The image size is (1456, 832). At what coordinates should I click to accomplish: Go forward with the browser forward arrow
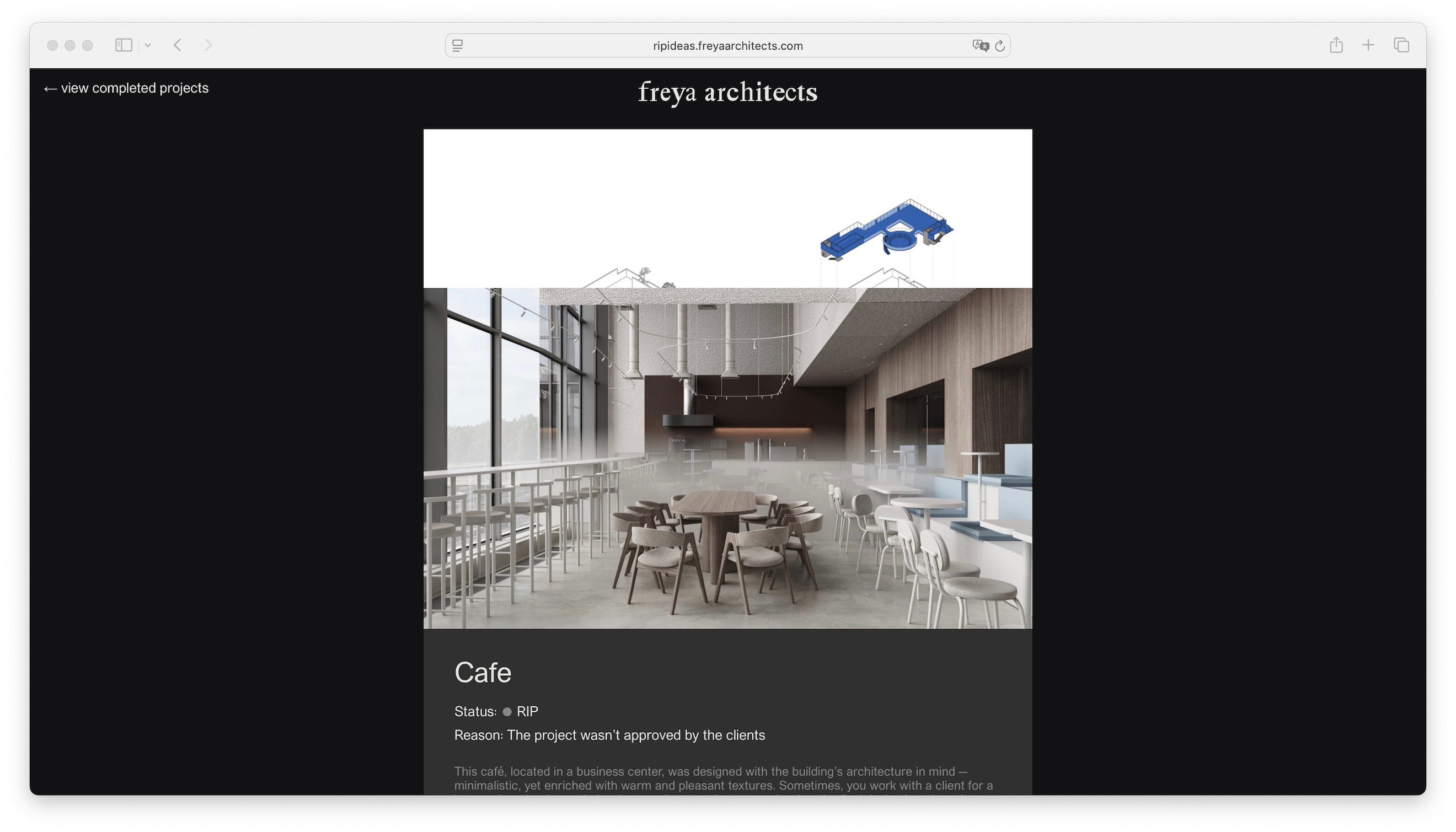click(x=208, y=45)
